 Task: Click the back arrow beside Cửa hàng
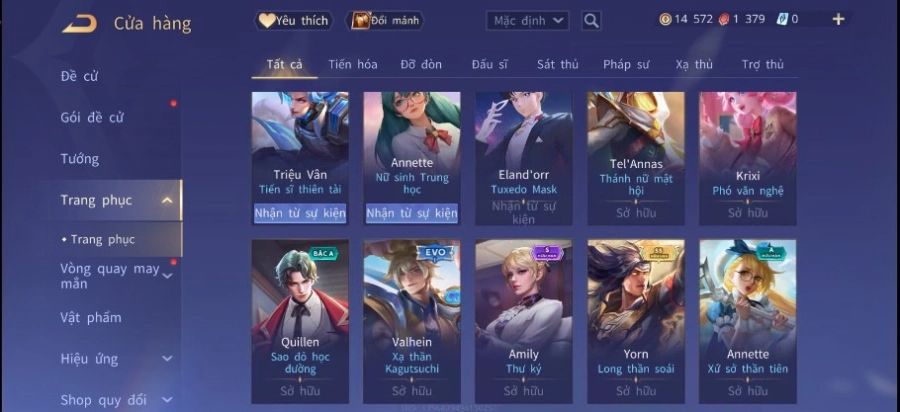click(79, 24)
